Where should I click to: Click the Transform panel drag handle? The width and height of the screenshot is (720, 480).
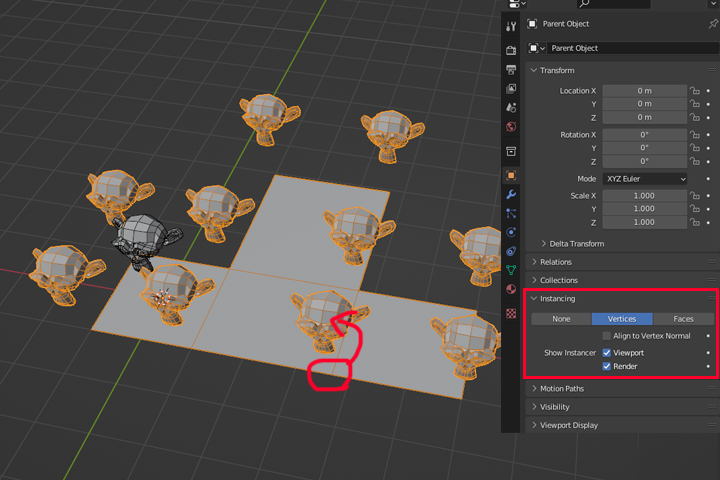[712, 70]
